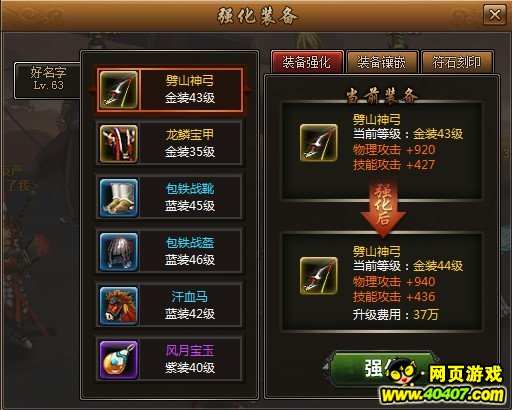Image resolution: width=512 pixels, height=410 pixels.
Task: Select the 包铁战盔 蓝装46级 list entry
Action: pos(169,252)
